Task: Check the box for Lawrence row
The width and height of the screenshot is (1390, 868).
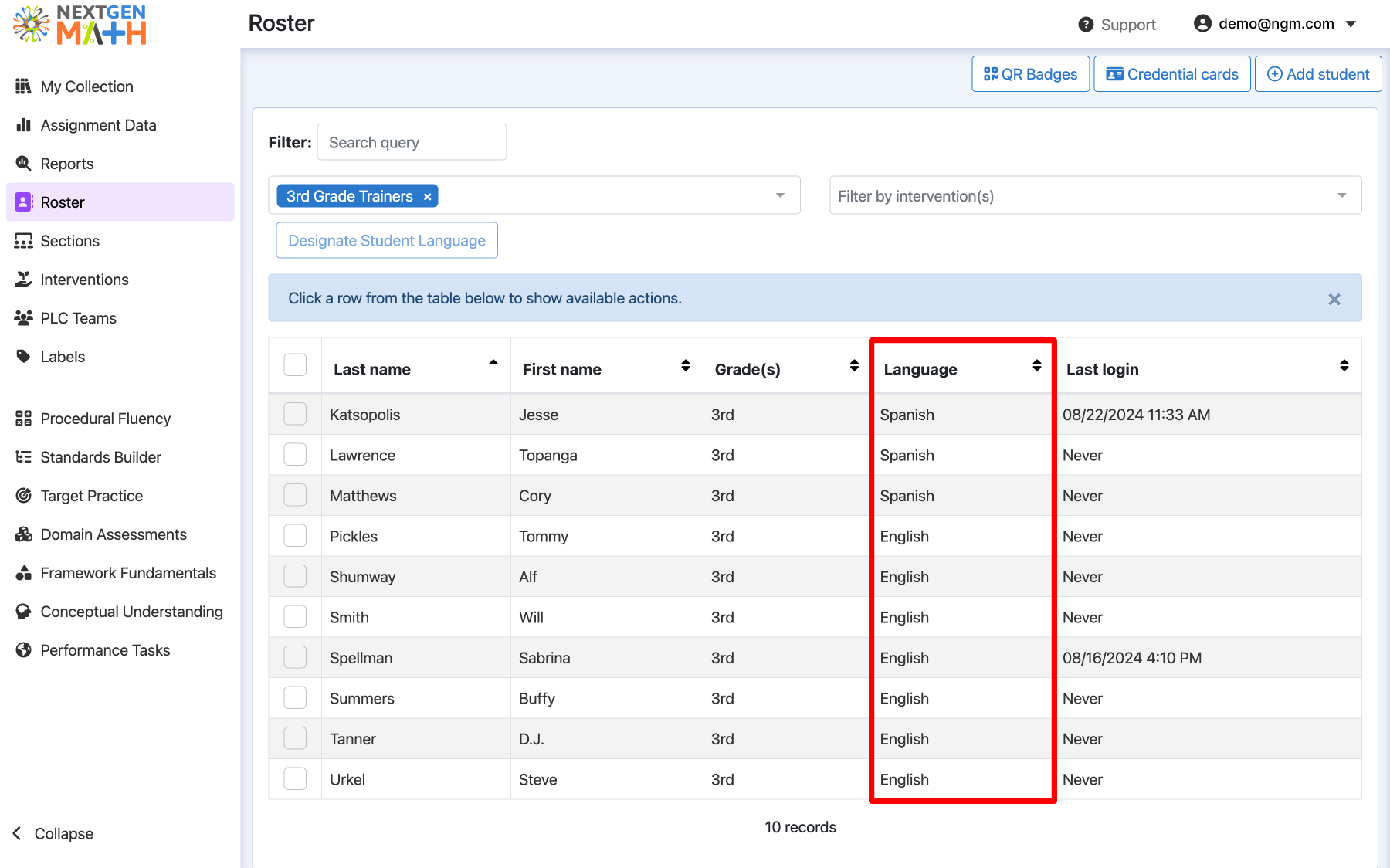Action: (295, 454)
